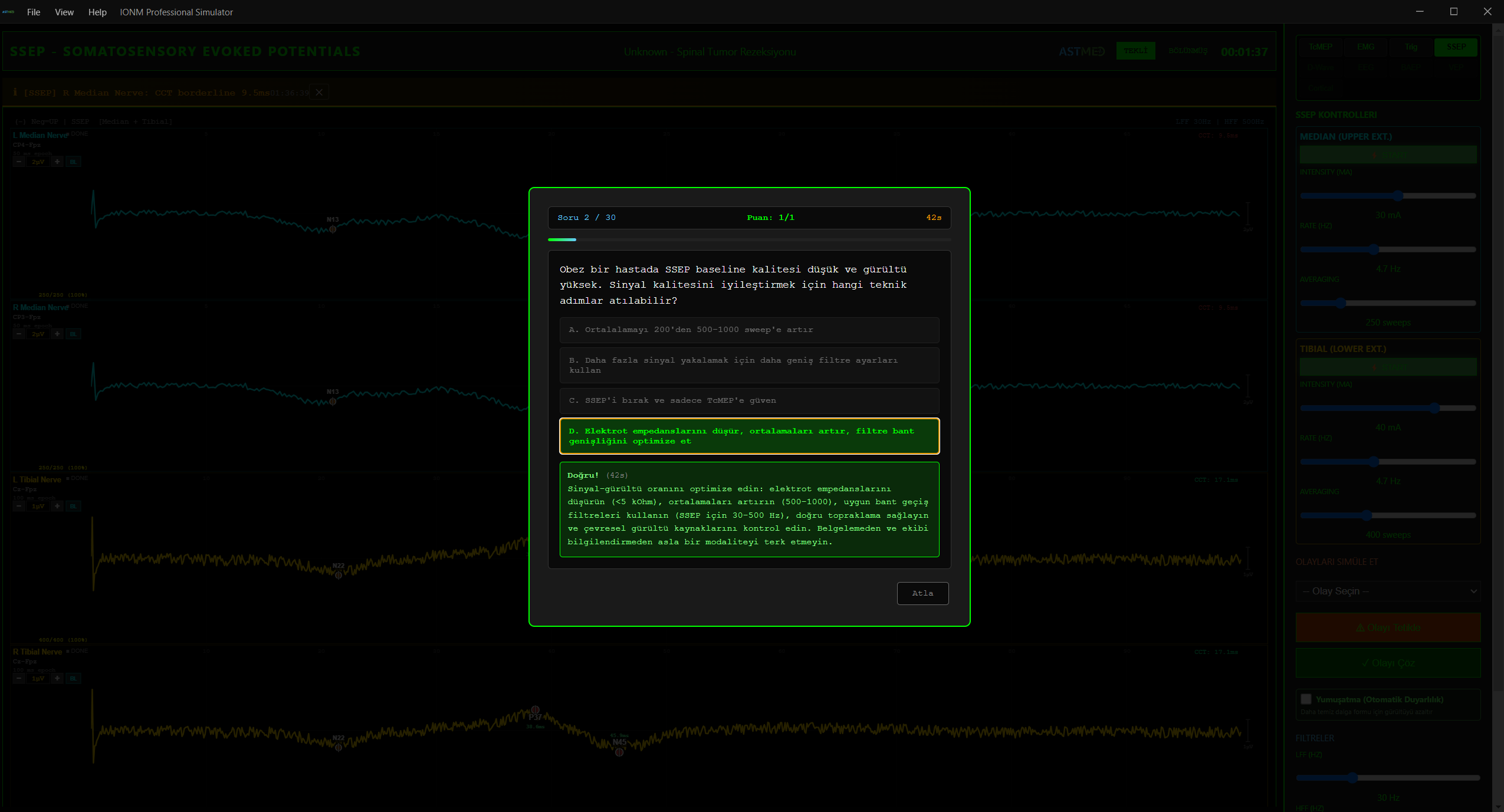
Task: Adjust Median intensity slider
Action: click(x=1398, y=196)
